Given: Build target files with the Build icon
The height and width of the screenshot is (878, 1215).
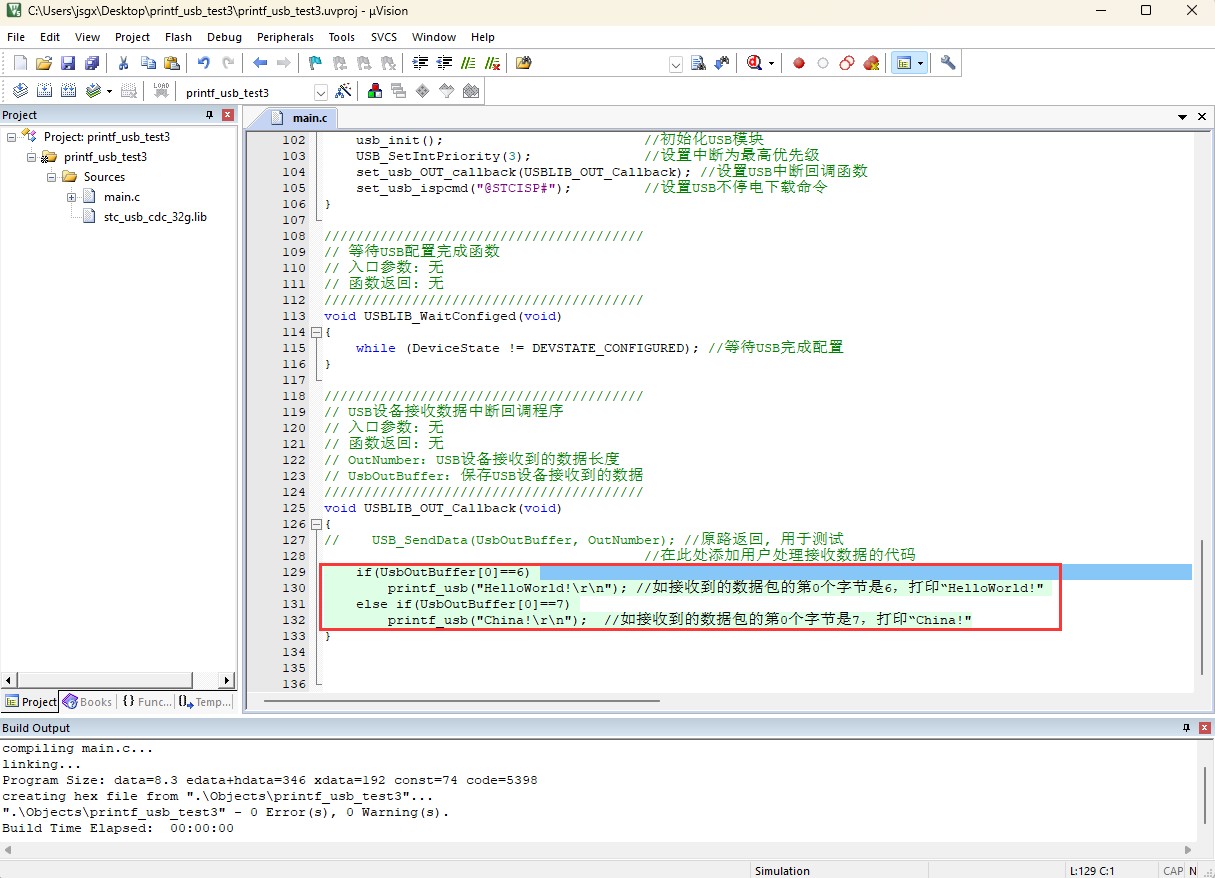Looking at the screenshot, I should pos(44,91).
